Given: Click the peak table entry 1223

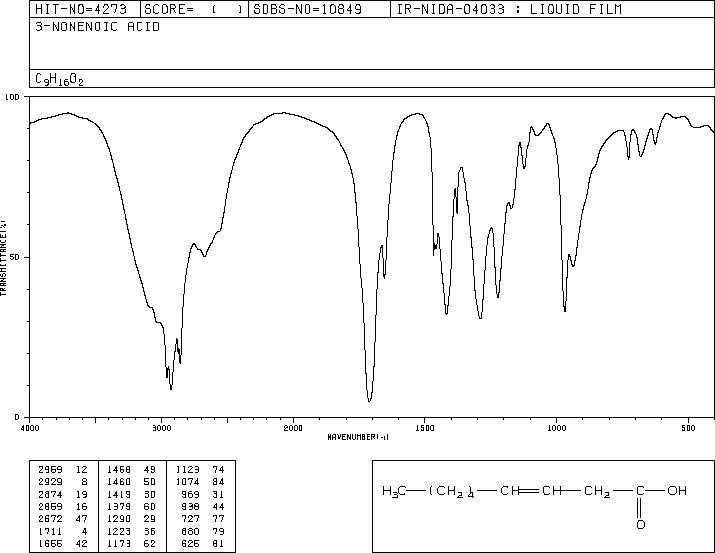Looking at the screenshot, I should point(119,531).
